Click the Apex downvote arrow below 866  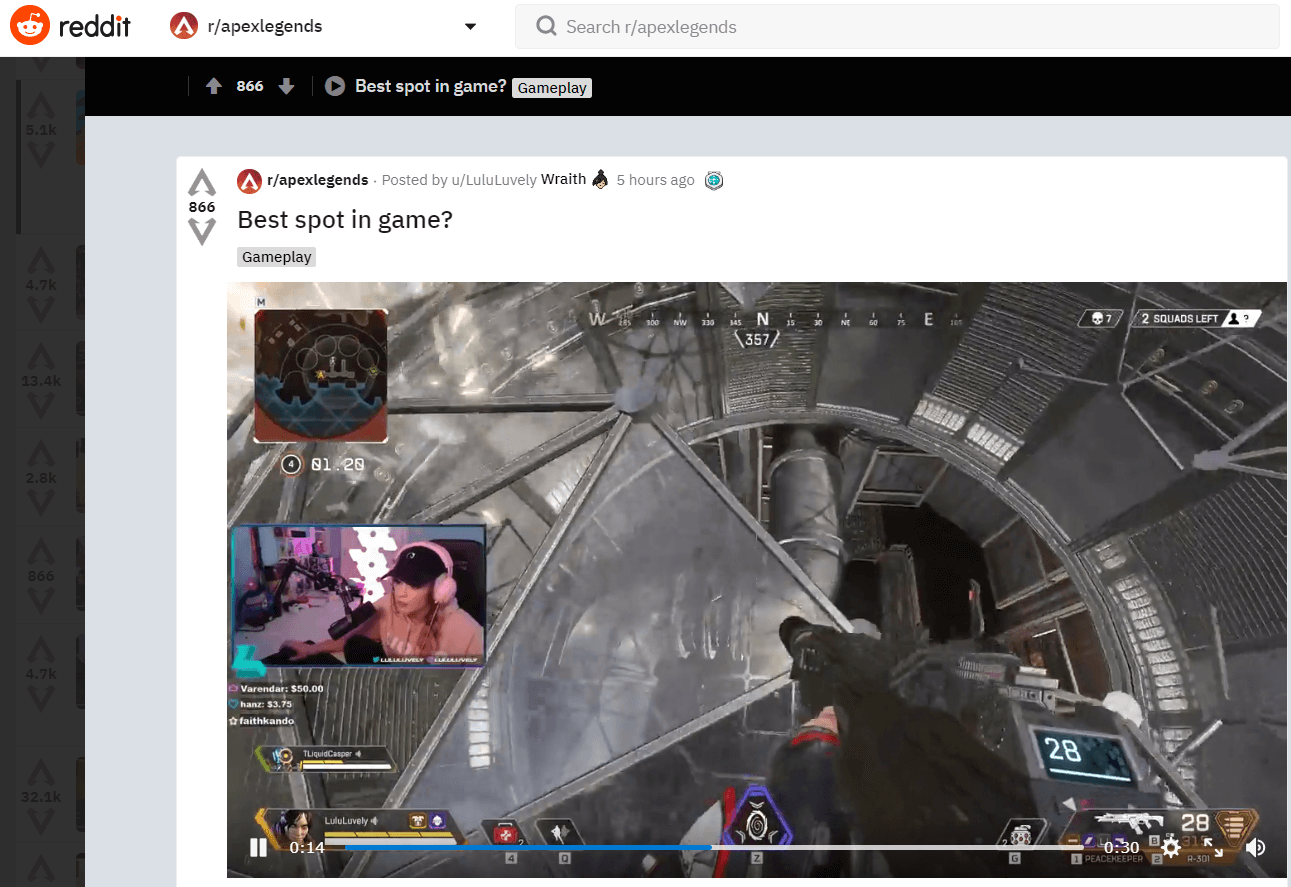point(202,232)
